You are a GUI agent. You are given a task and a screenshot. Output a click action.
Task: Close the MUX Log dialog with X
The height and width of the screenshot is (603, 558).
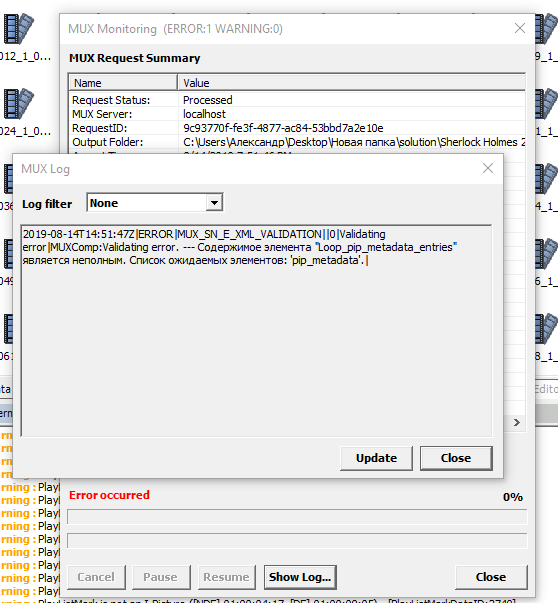pyautogui.click(x=488, y=168)
